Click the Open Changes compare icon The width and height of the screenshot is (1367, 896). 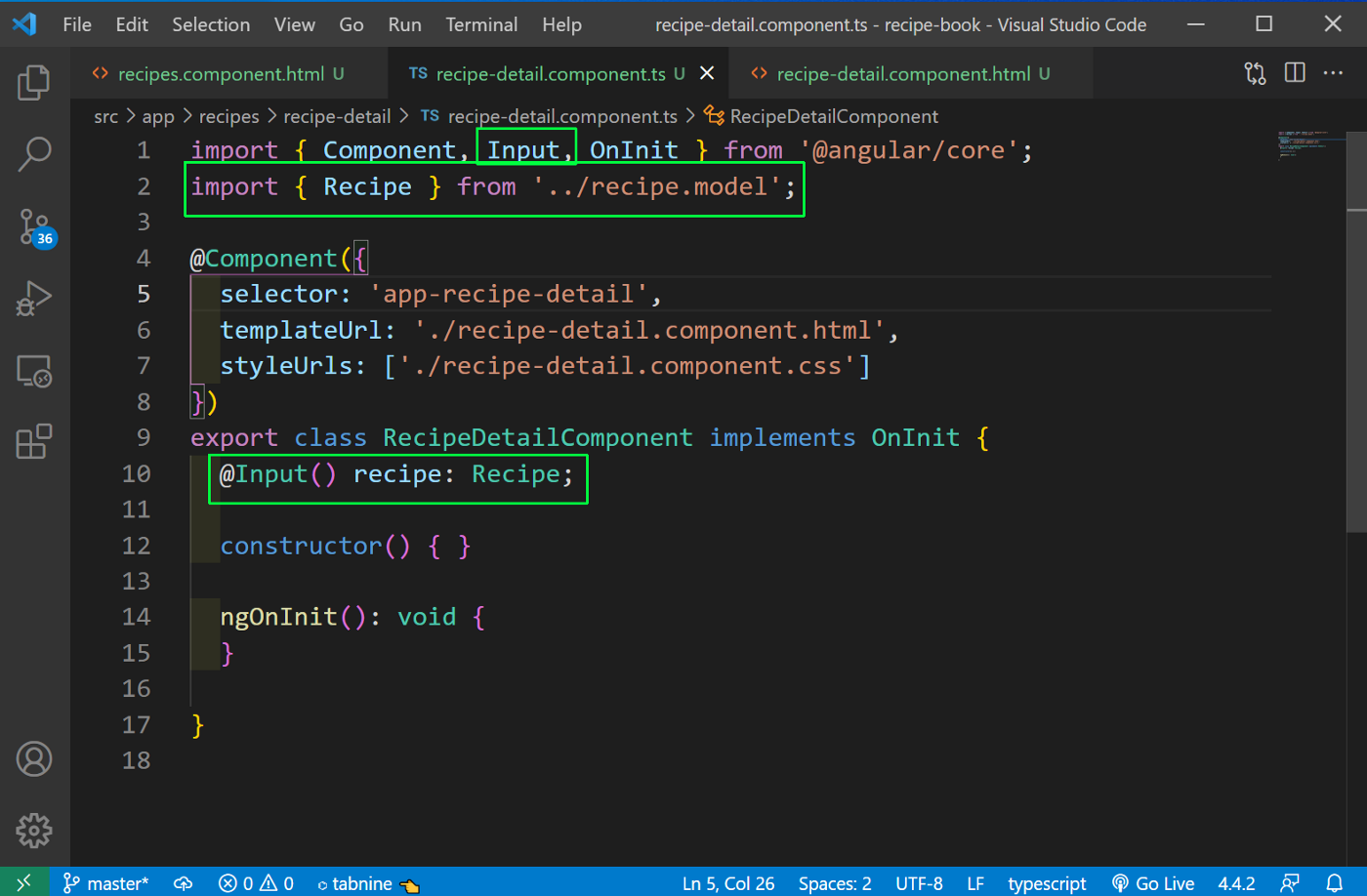tap(1255, 73)
